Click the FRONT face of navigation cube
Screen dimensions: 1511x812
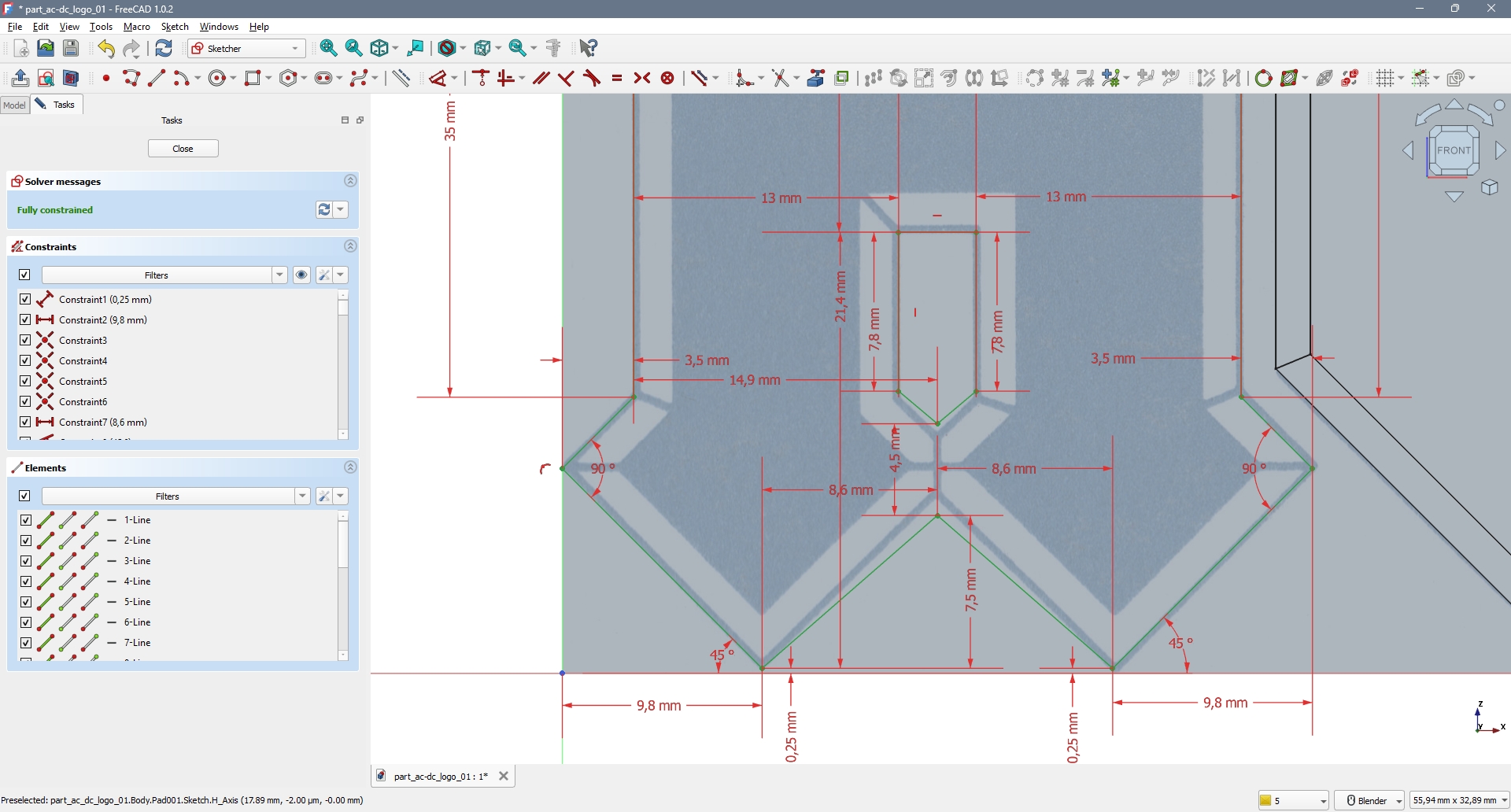[x=1453, y=150]
